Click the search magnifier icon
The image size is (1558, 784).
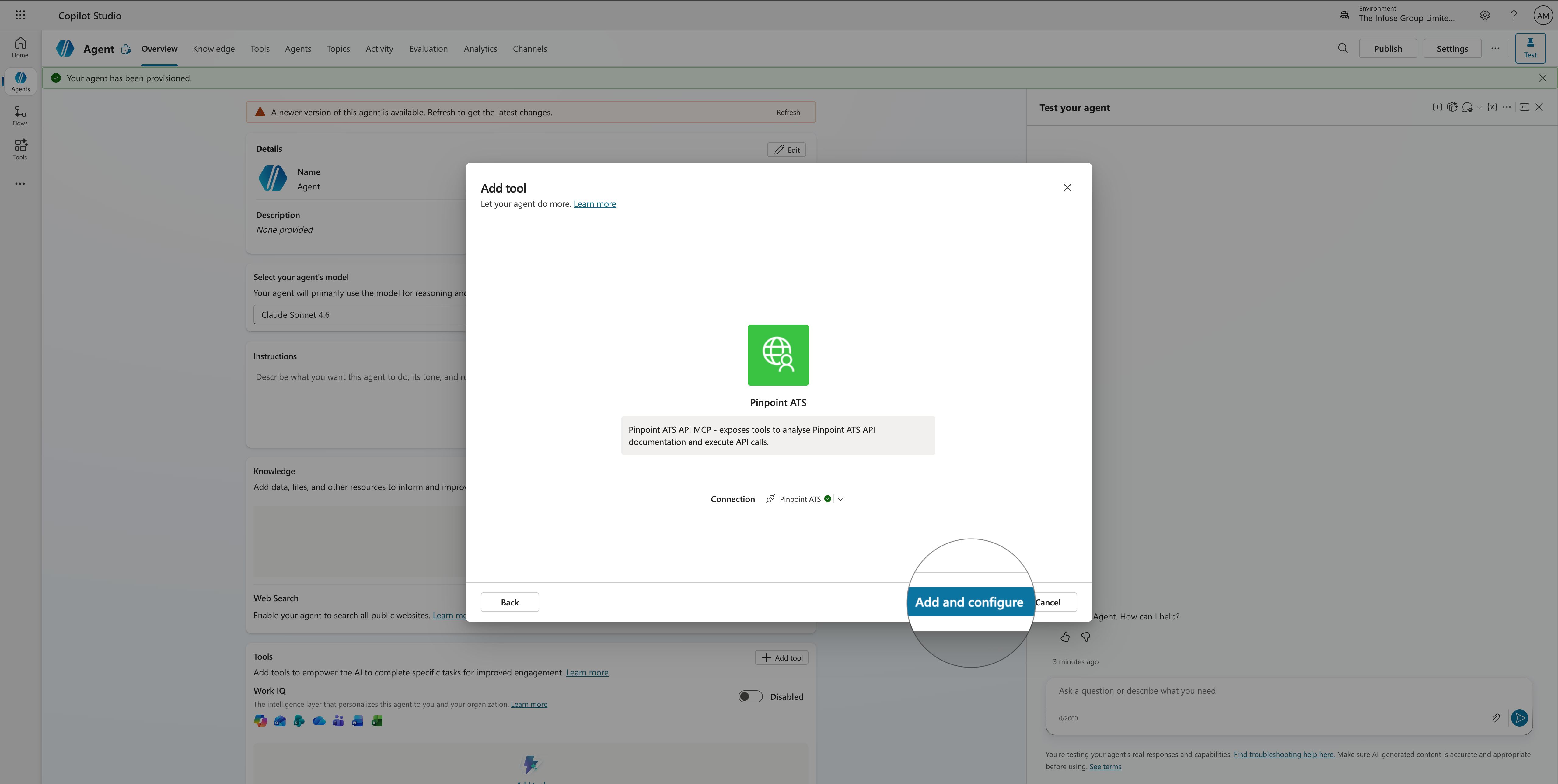tap(1343, 48)
